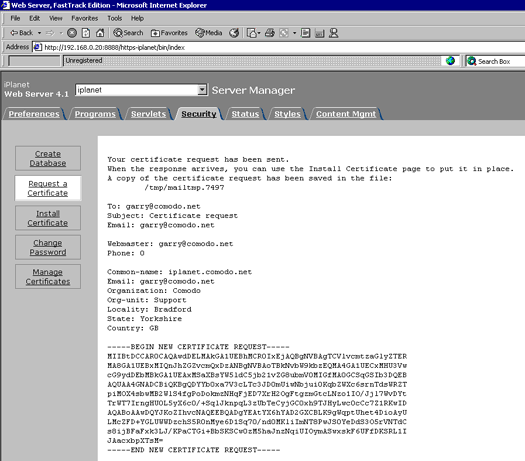The width and height of the screenshot is (525, 461).
Task: Click the Stop loading toolbar icon
Action: [x=72, y=33]
